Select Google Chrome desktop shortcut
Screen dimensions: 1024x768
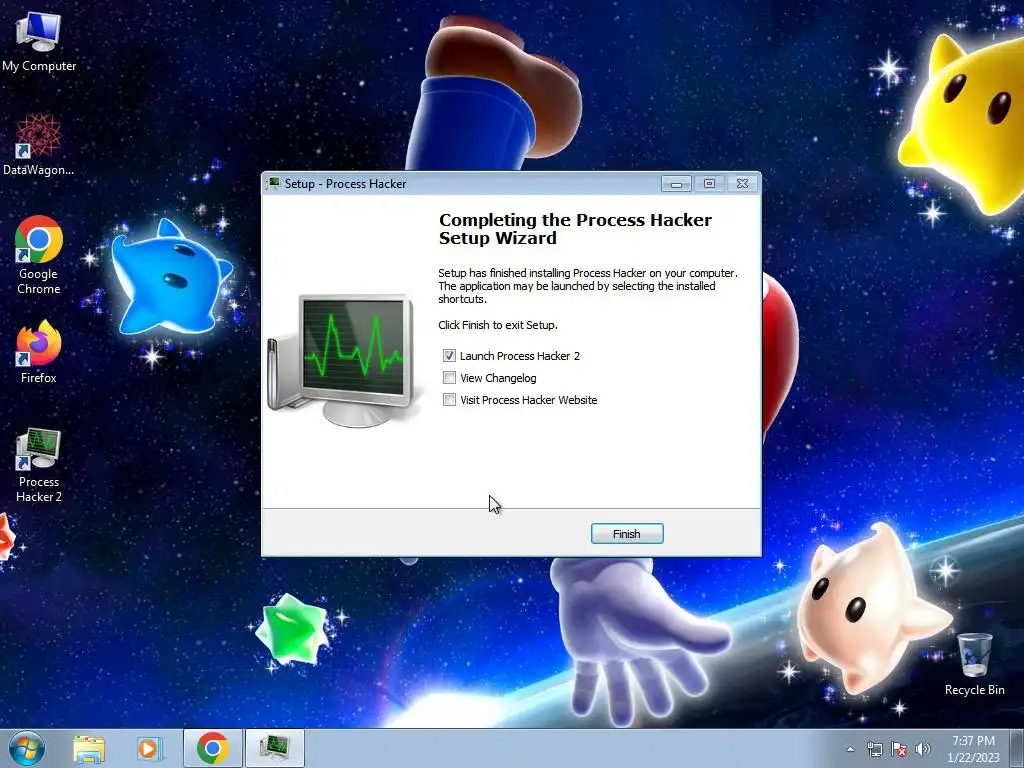coord(39,255)
